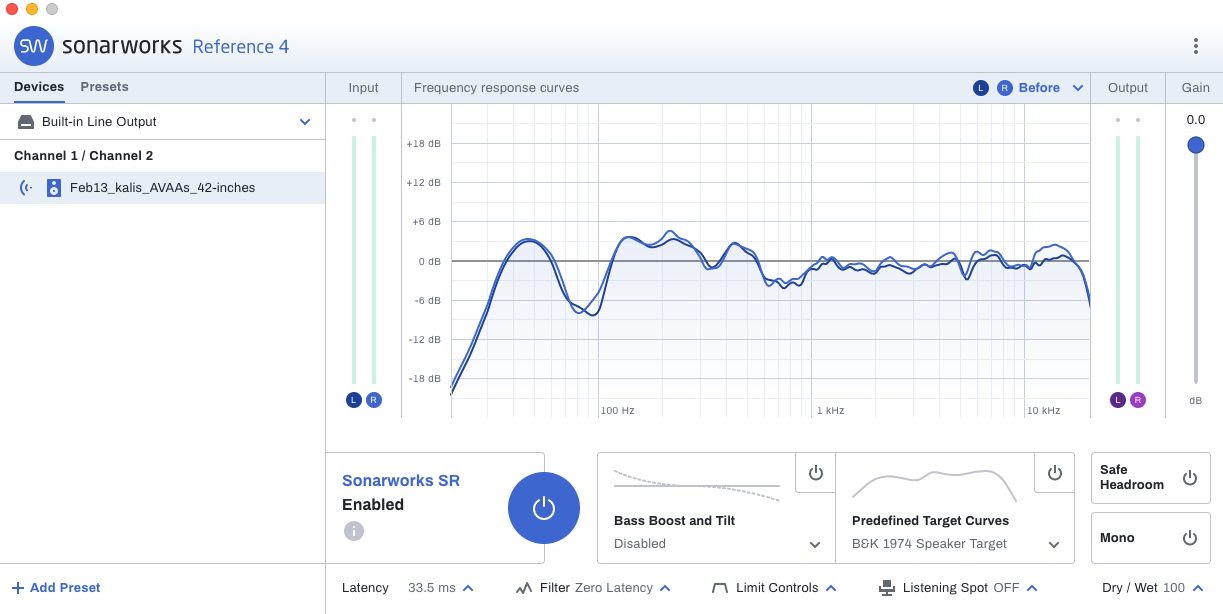Viewport: 1223px width, 614px height.
Task: Click the Enabled status text
Action: coord(373,505)
